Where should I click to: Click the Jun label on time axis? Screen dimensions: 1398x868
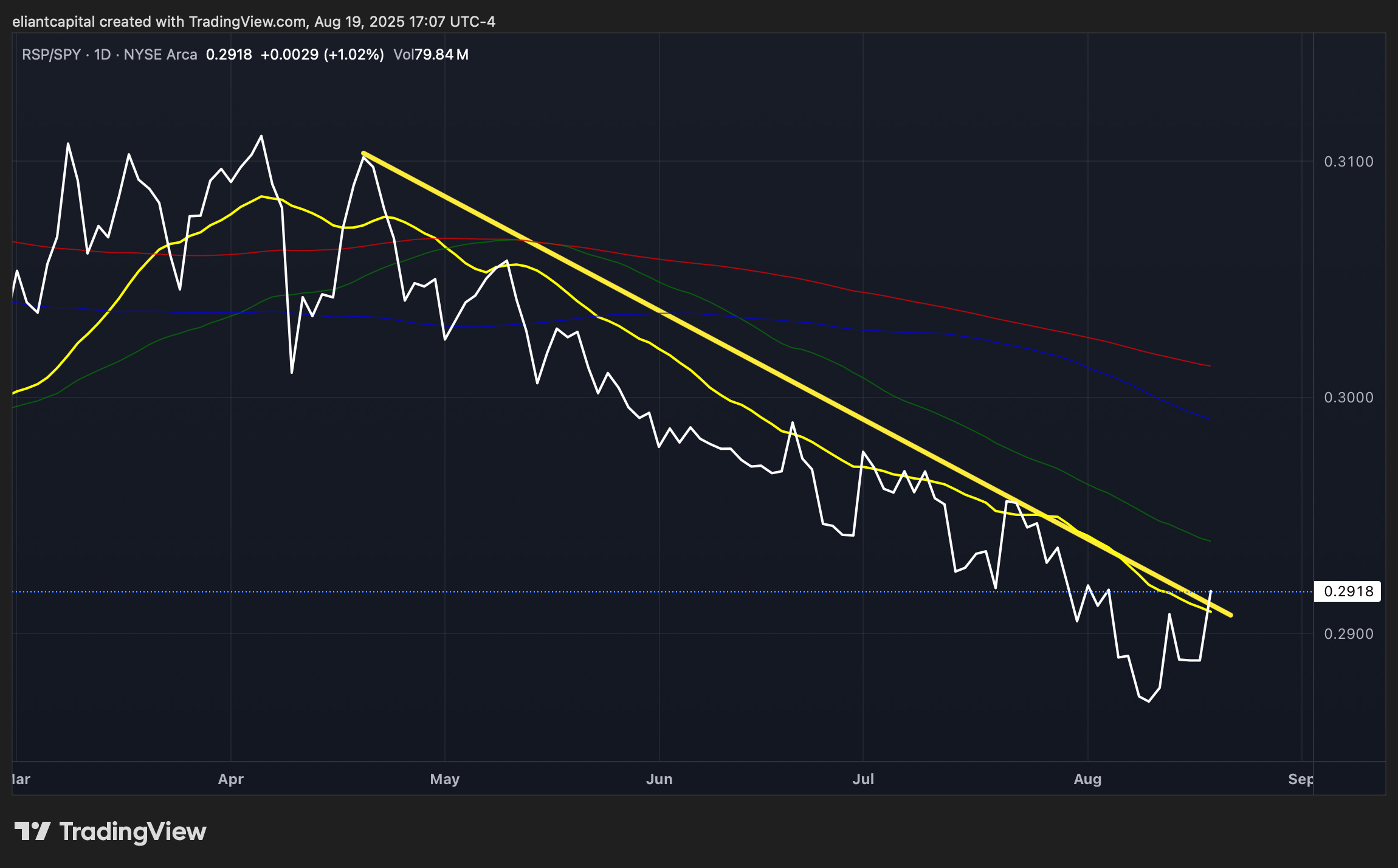click(x=659, y=779)
